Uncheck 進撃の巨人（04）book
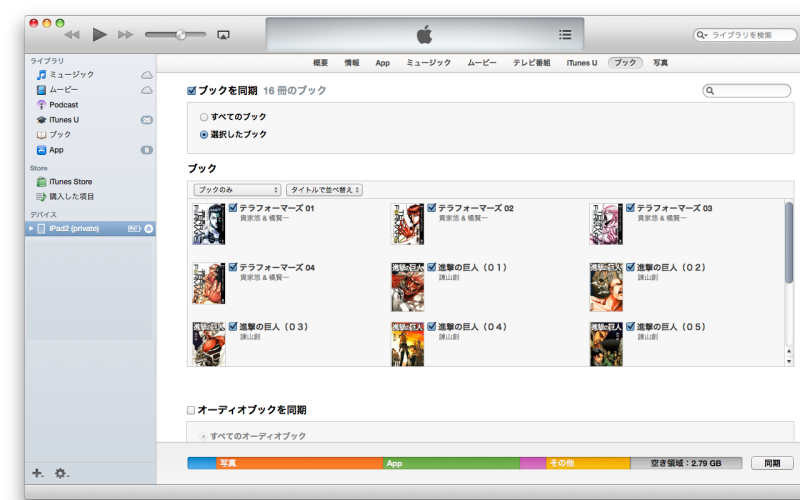This screenshot has height=500, width=800. [432, 327]
